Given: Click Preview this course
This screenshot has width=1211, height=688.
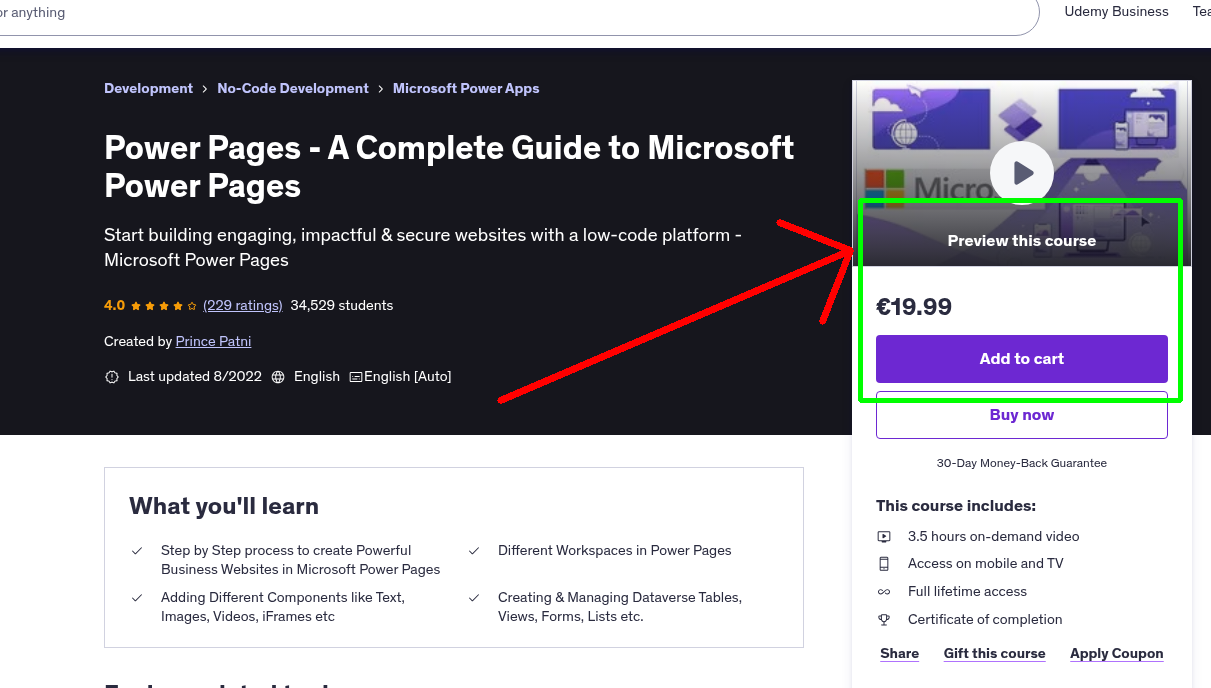Looking at the screenshot, I should 1021,240.
